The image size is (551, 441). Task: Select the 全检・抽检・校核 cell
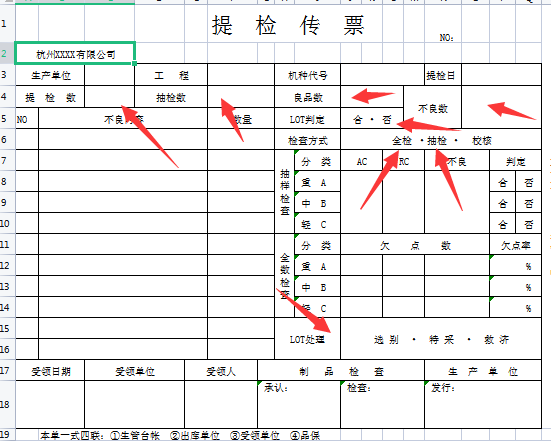(x=441, y=139)
